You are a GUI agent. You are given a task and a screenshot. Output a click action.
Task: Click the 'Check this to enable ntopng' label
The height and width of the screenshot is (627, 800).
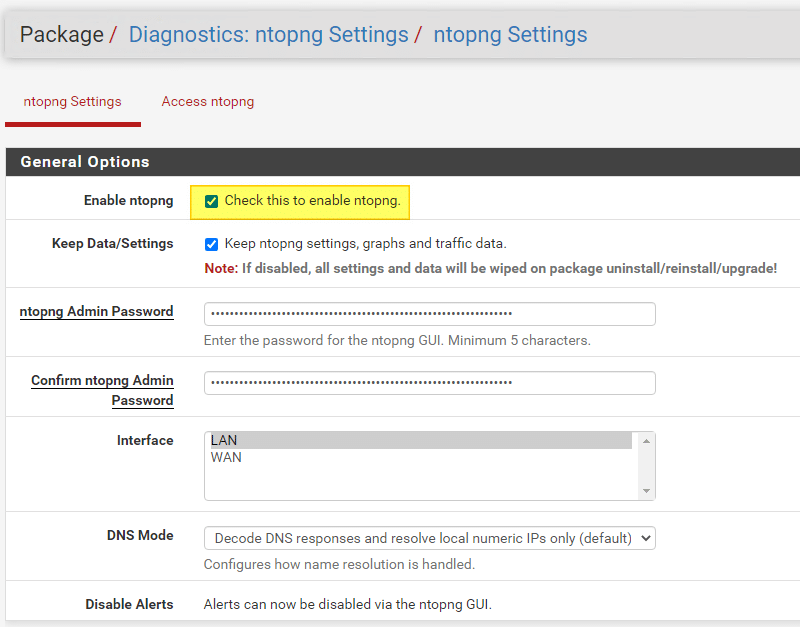(x=312, y=201)
